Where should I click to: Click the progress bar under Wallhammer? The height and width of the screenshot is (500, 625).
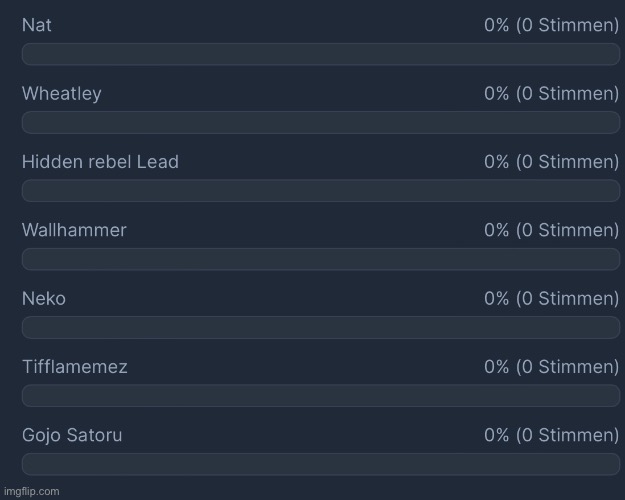pos(321,259)
